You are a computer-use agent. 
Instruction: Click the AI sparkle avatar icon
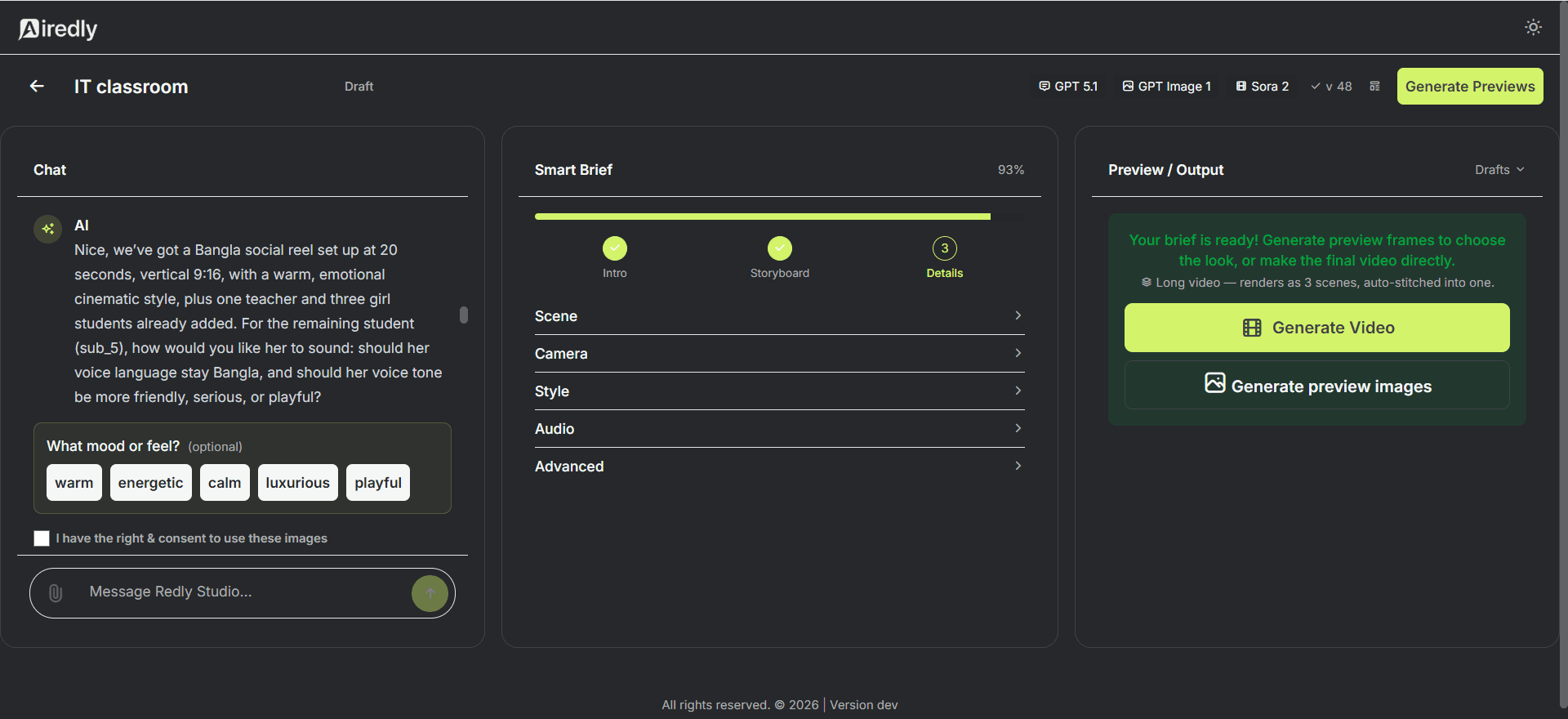click(47, 229)
